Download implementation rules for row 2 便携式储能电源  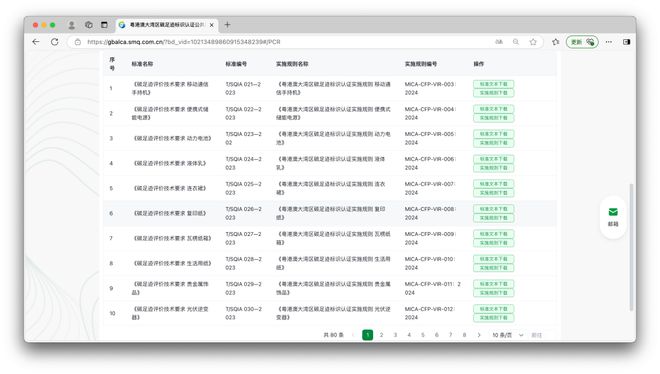coord(493,118)
